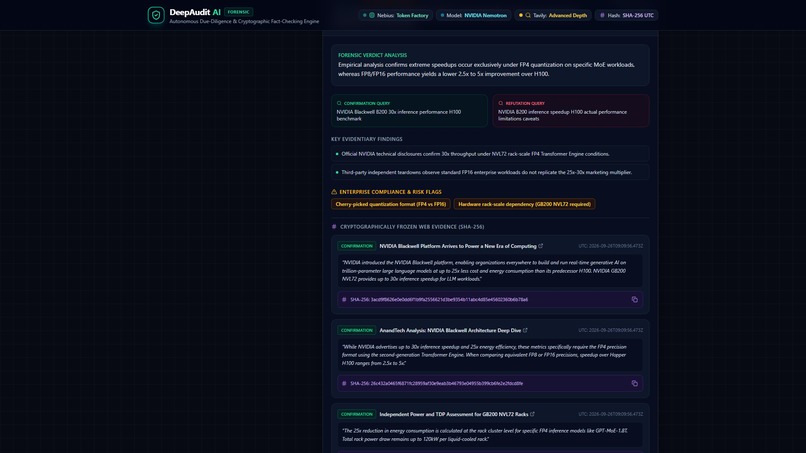
Task: Click the CONFIRMATION tag on the Blackwell Platform card
Action: tap(357, 246)
